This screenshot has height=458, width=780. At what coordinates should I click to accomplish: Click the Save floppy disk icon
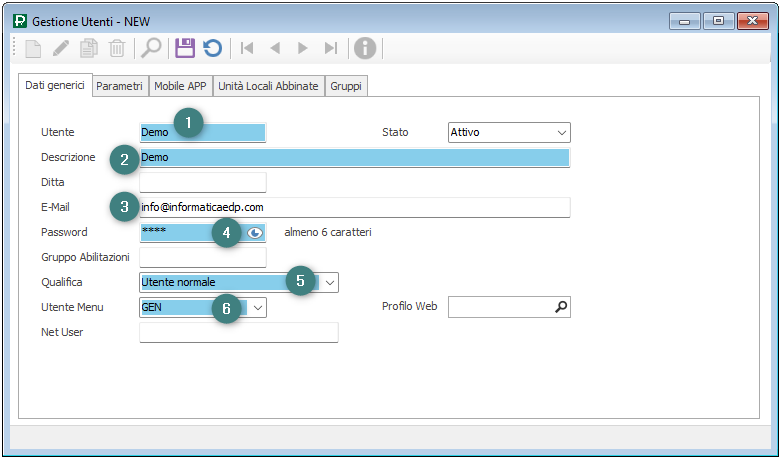click(184, 48)
